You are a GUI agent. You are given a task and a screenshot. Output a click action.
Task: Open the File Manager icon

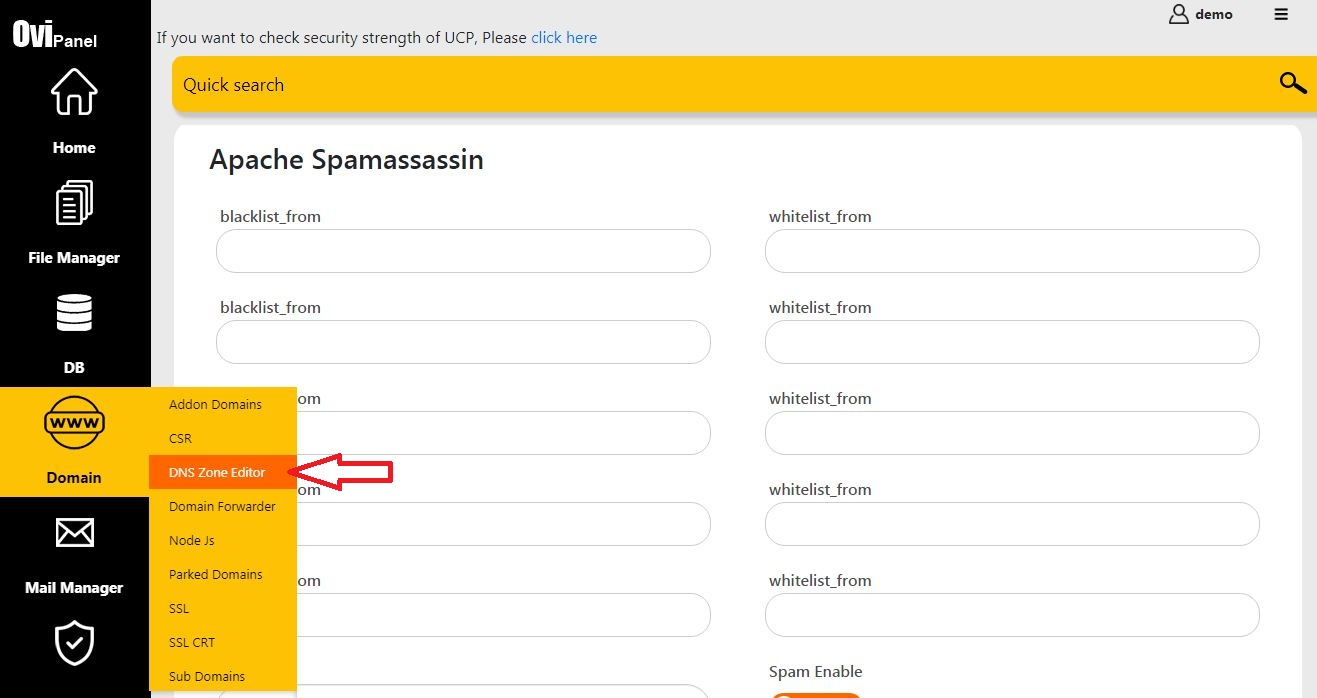(74, 202)
